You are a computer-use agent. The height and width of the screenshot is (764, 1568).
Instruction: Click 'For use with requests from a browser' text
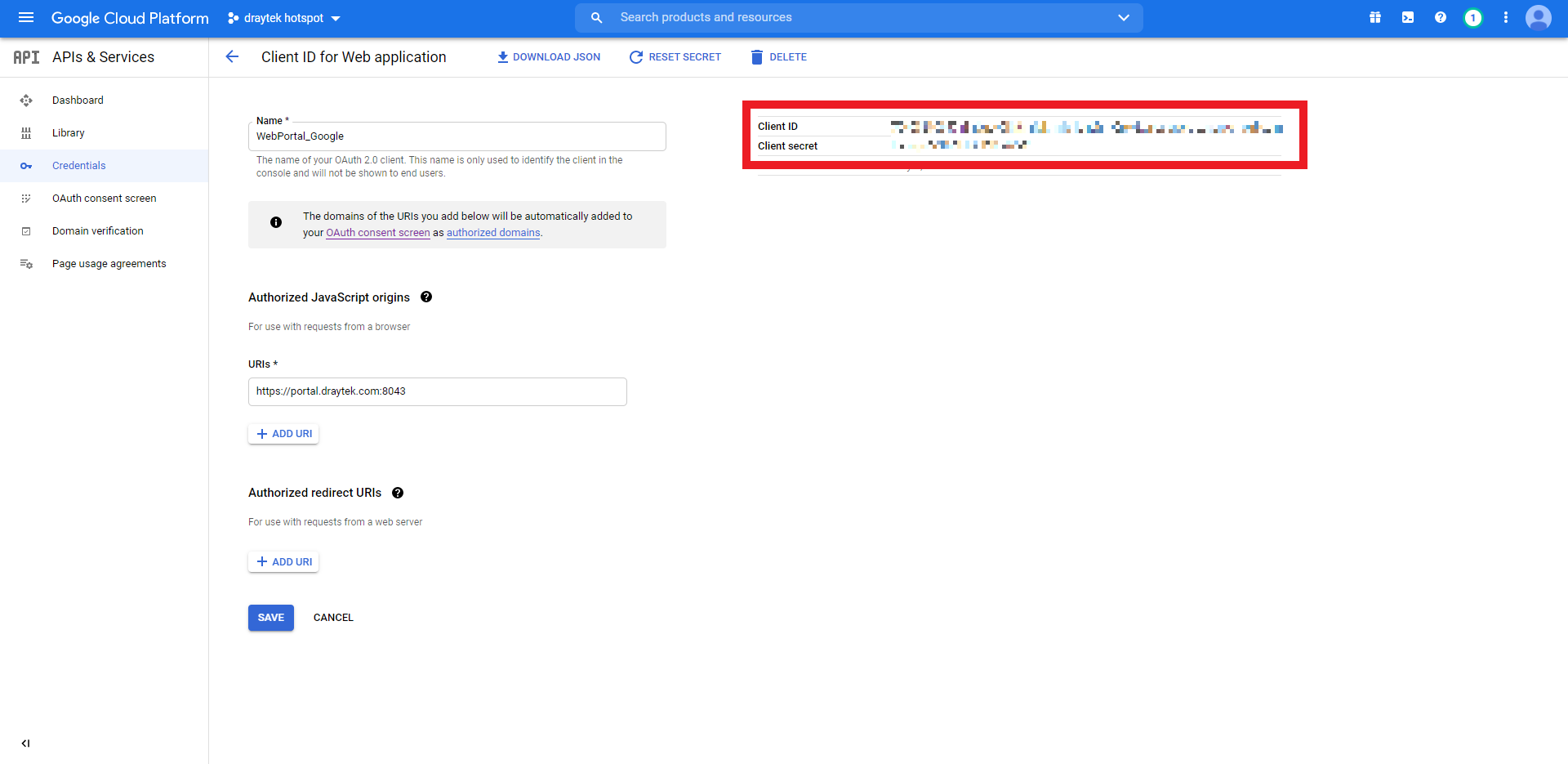(329, 327)
